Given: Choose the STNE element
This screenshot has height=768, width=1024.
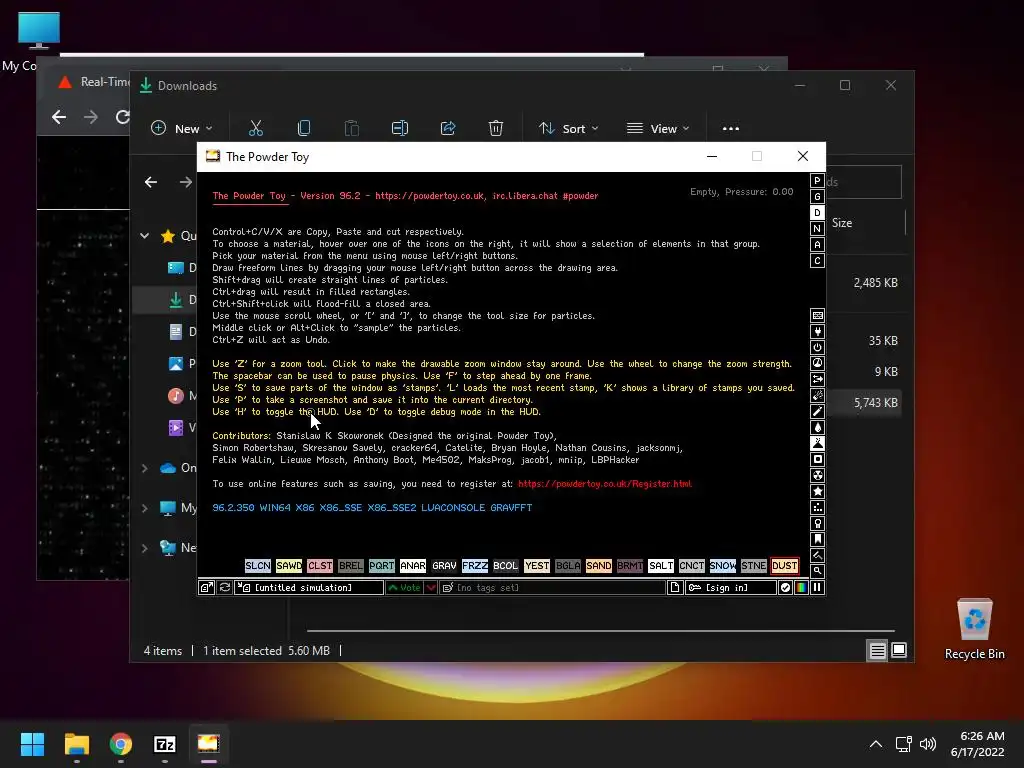Looking at the screenshot, I should tap(753, 566).
